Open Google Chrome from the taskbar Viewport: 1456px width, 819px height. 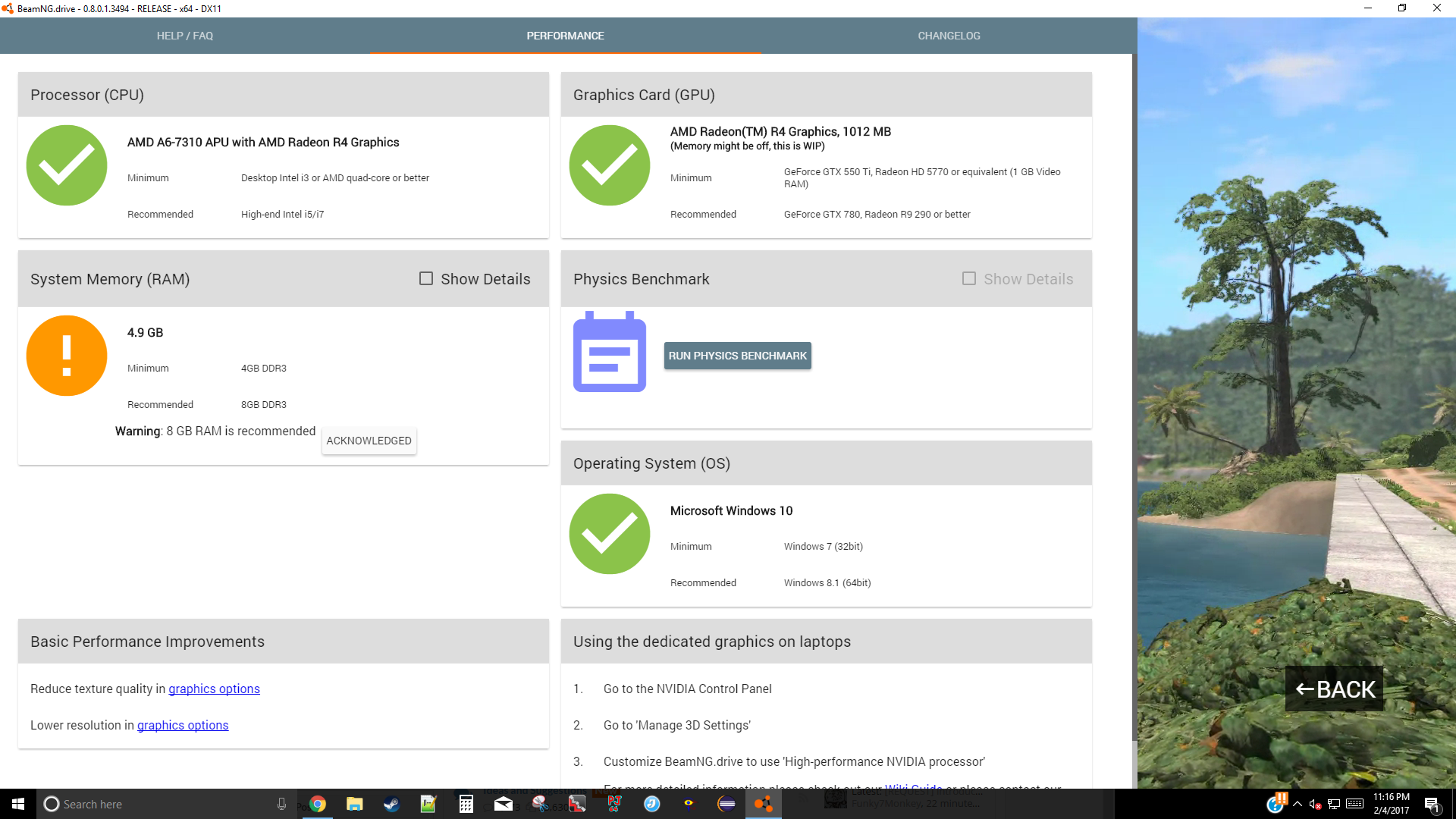[x=318, y=804]
